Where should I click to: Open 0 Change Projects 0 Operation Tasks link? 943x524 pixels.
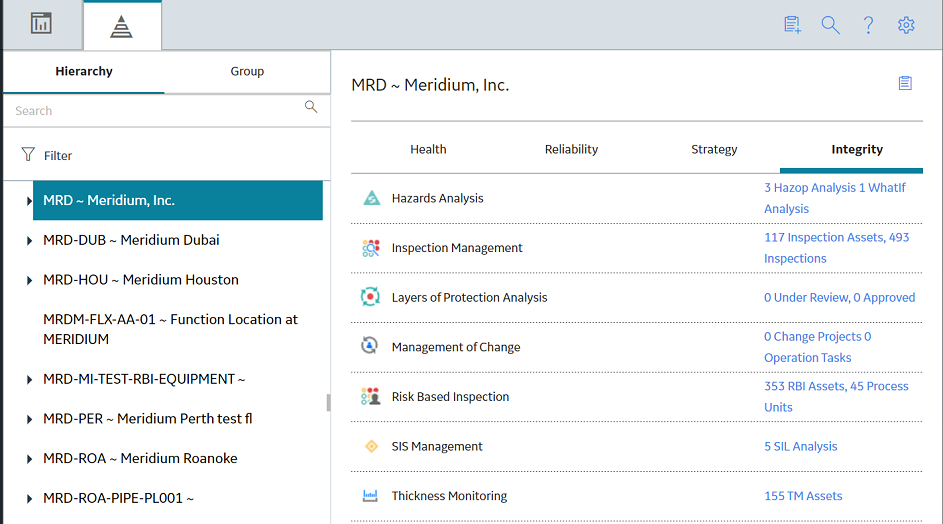[818, 347]
